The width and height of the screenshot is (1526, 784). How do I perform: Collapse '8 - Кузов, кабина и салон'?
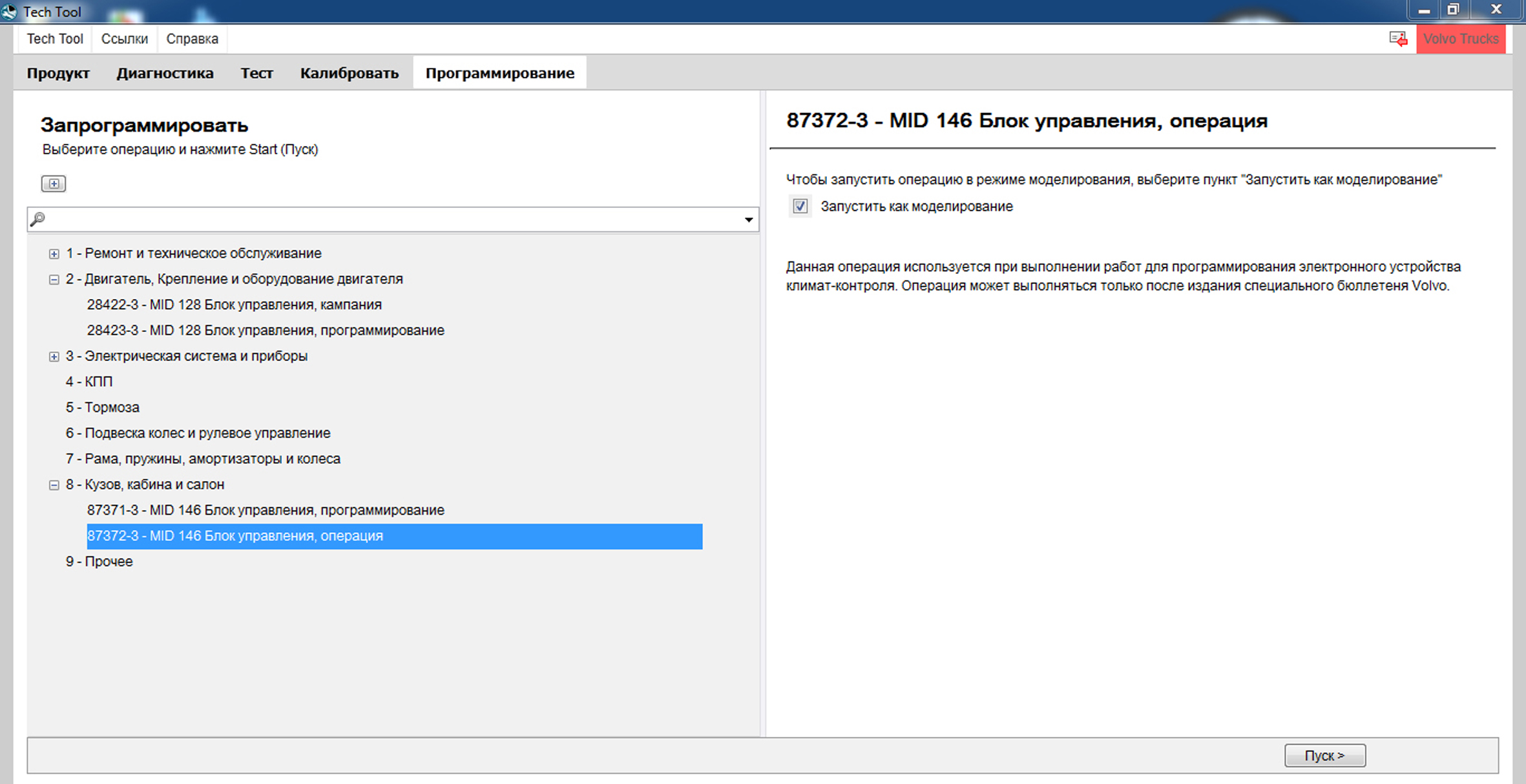coord(54,485)
